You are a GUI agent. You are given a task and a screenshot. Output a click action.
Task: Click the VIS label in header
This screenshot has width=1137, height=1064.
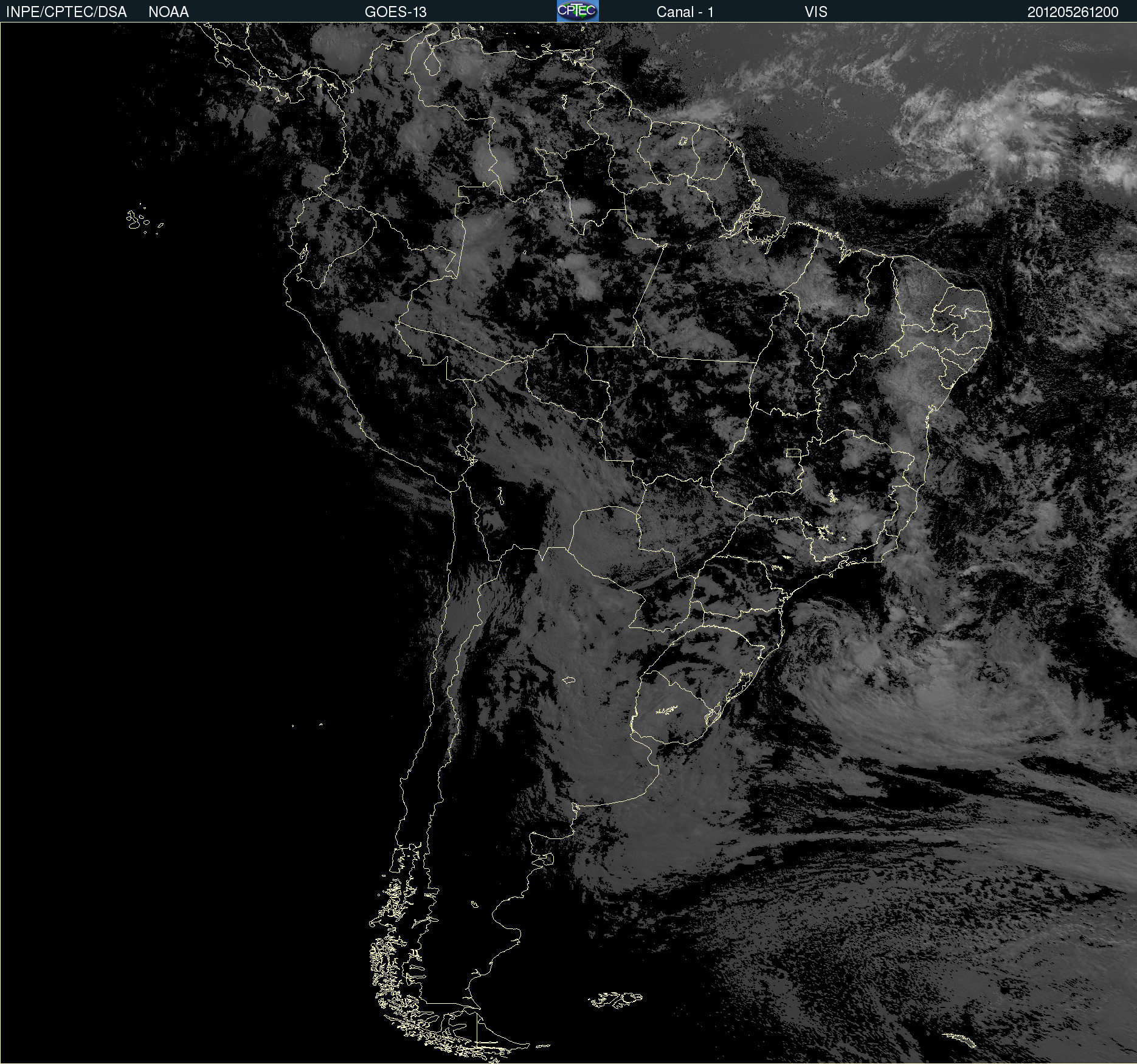pos(816,12)
